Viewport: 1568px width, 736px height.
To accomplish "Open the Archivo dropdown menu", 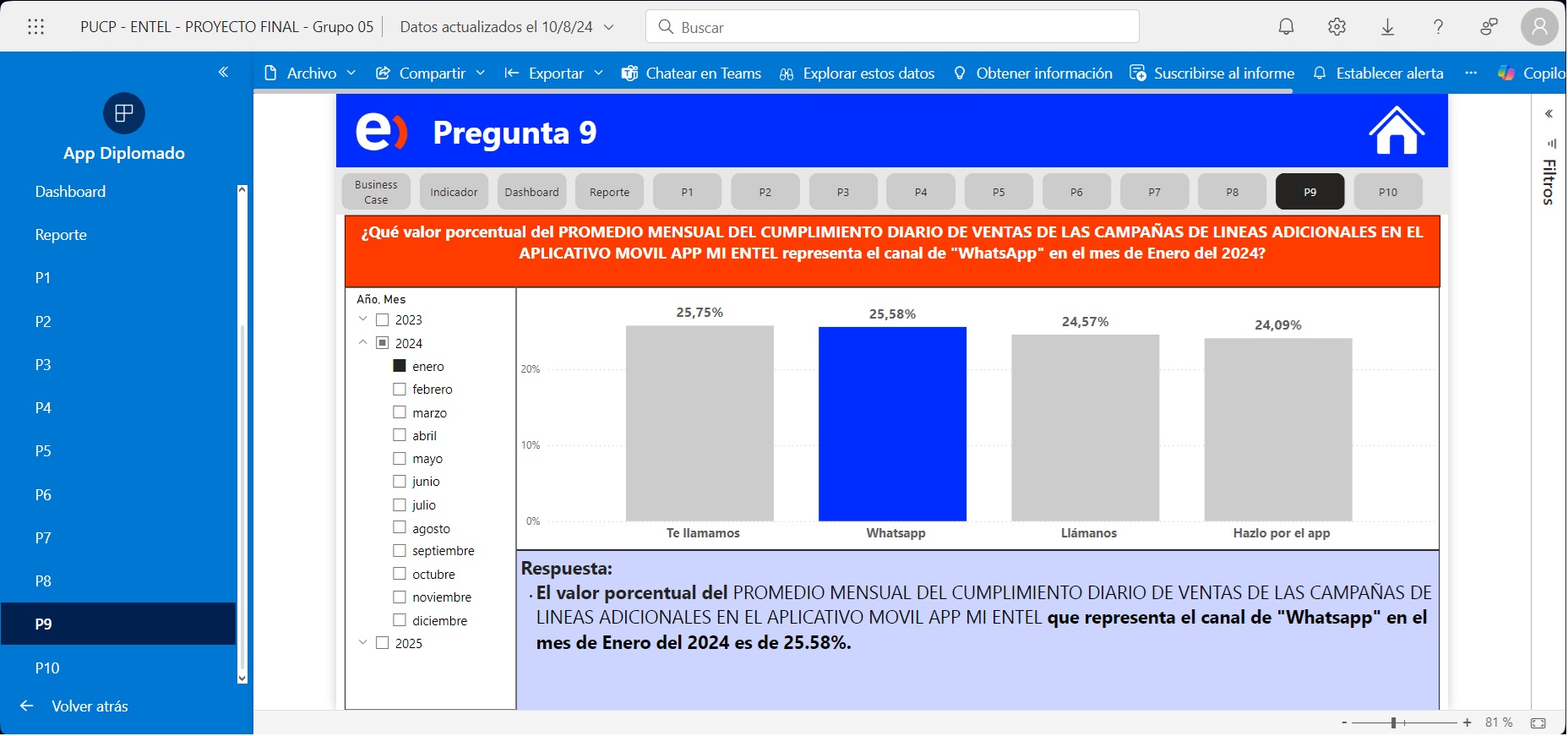I will coord(311,74).
